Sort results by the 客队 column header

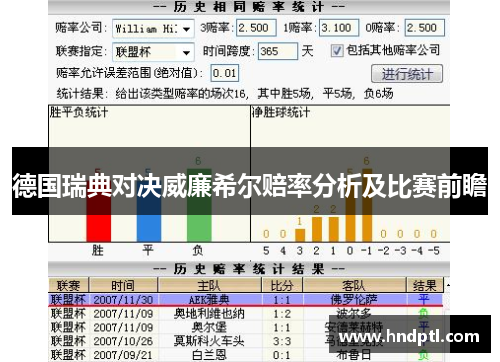click(354, 285)
